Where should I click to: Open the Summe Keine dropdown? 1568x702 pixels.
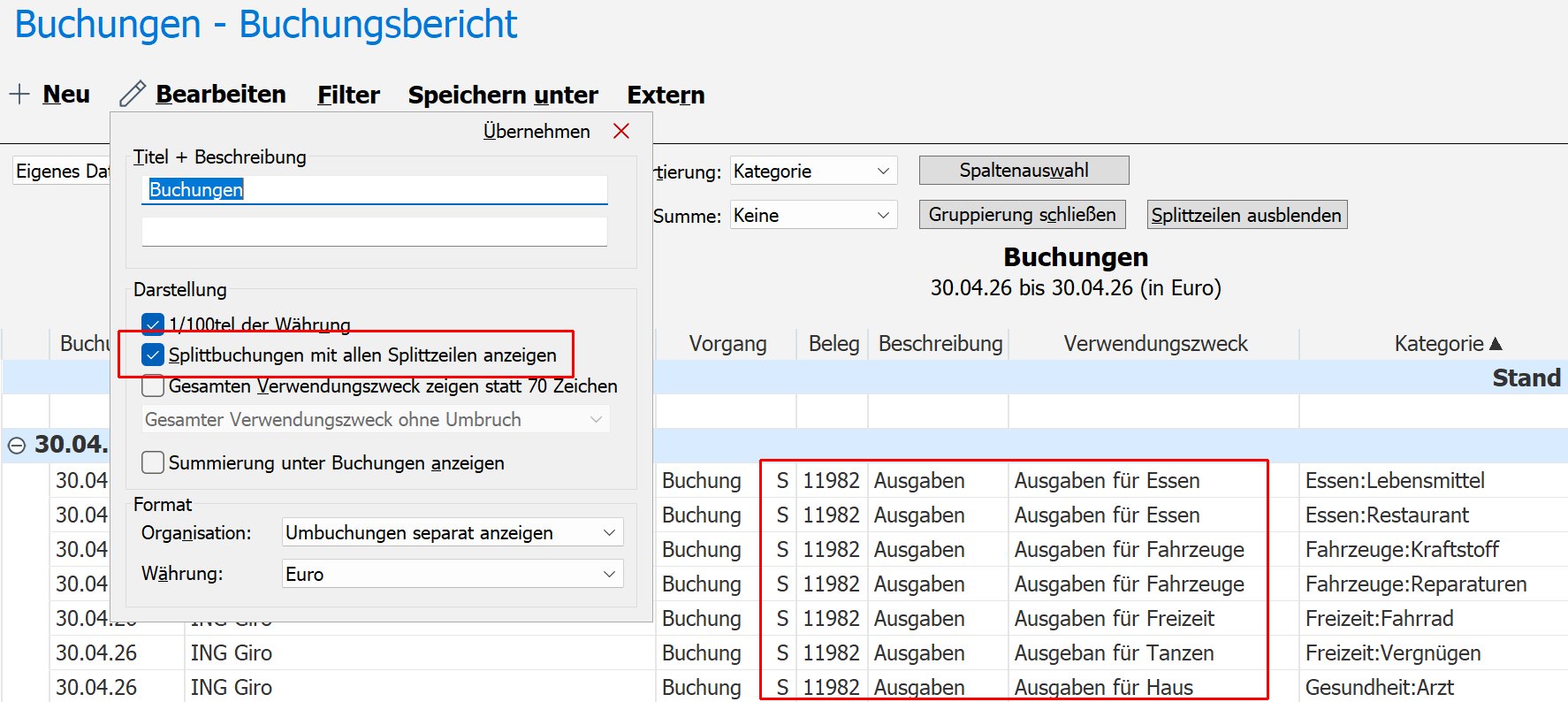coord(813,215)
